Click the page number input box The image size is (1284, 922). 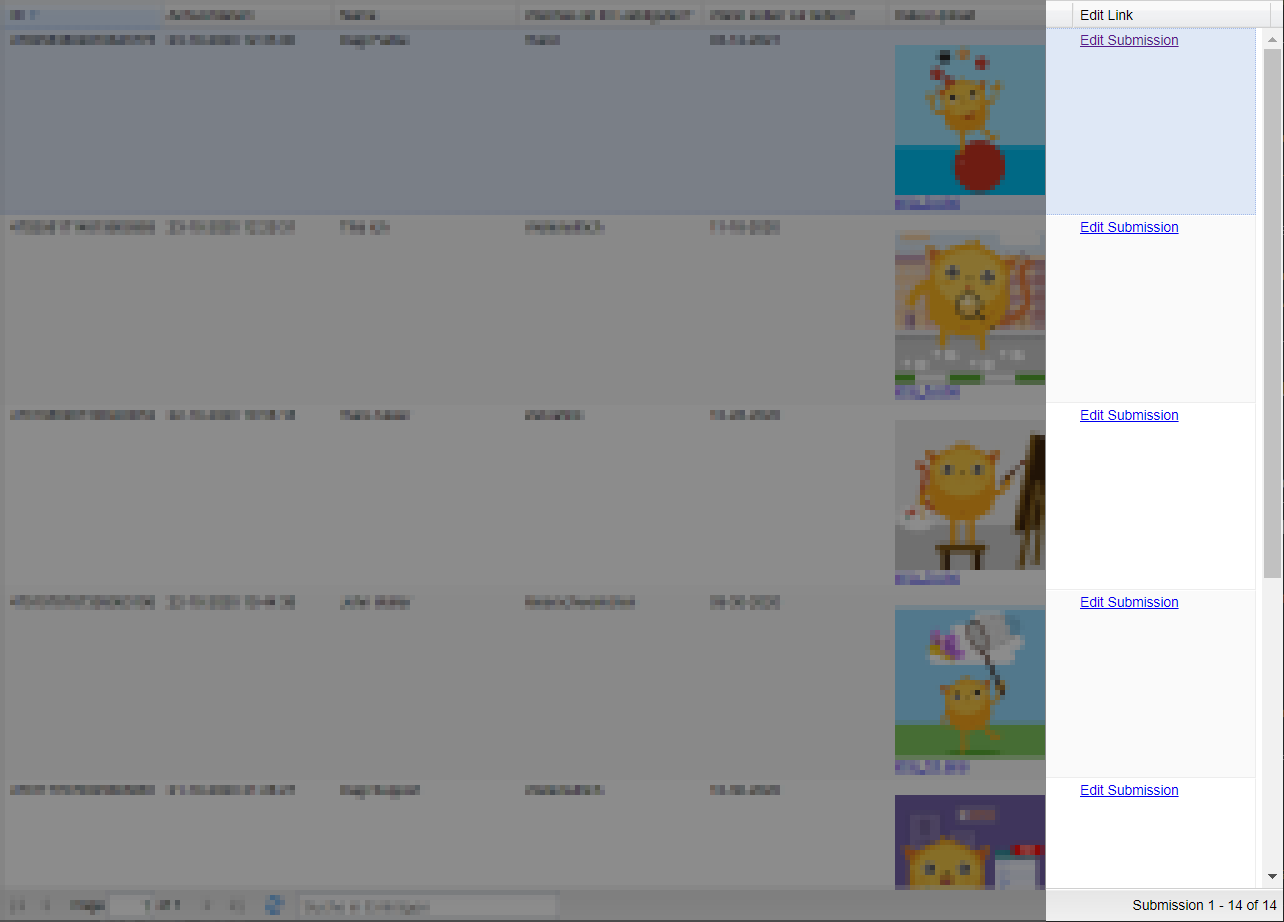[x=129, y=906]
